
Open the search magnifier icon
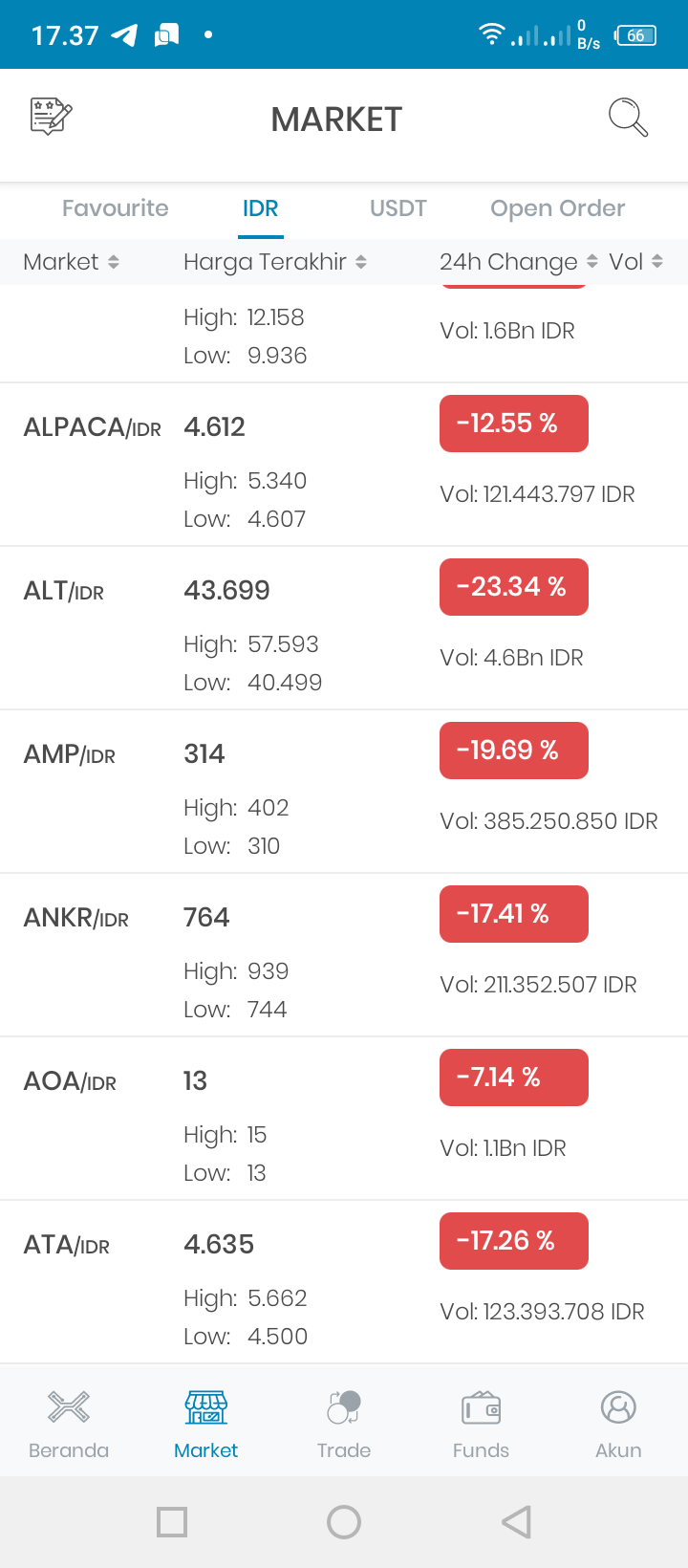628,118
